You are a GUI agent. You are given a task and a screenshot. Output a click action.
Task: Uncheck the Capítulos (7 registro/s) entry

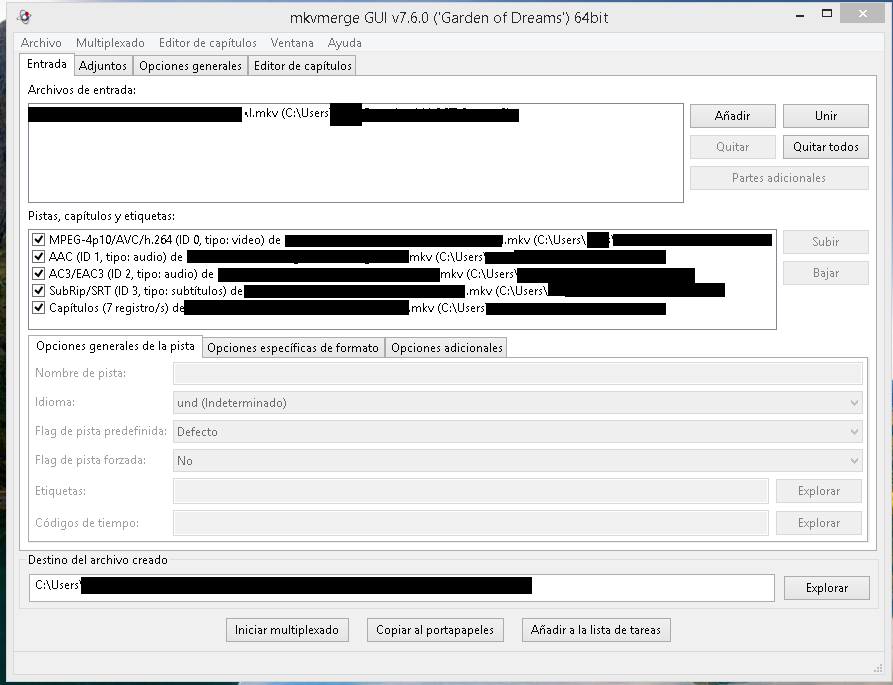pyautogui.click(x=38, y=307)
